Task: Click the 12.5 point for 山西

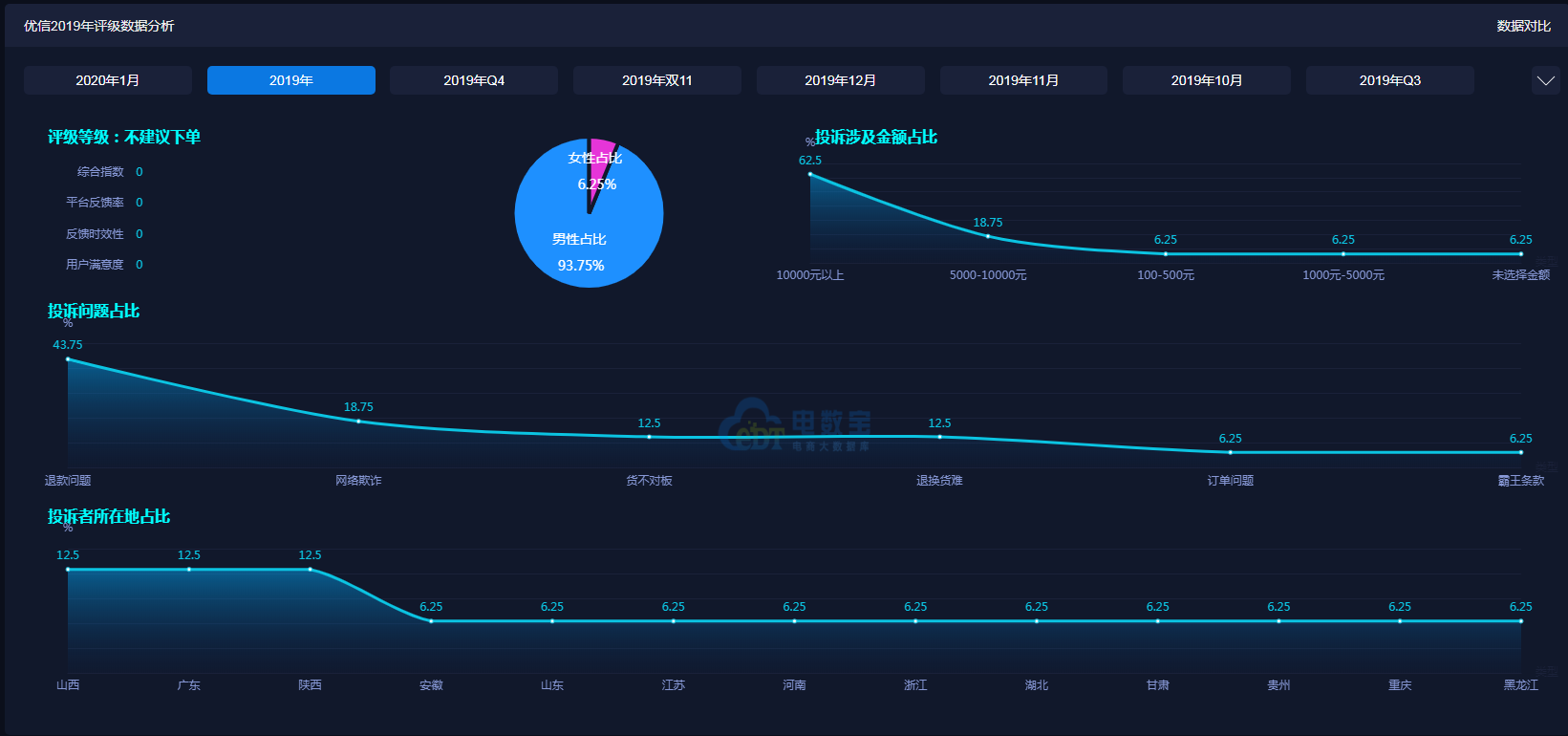Action: coord(68,569)
